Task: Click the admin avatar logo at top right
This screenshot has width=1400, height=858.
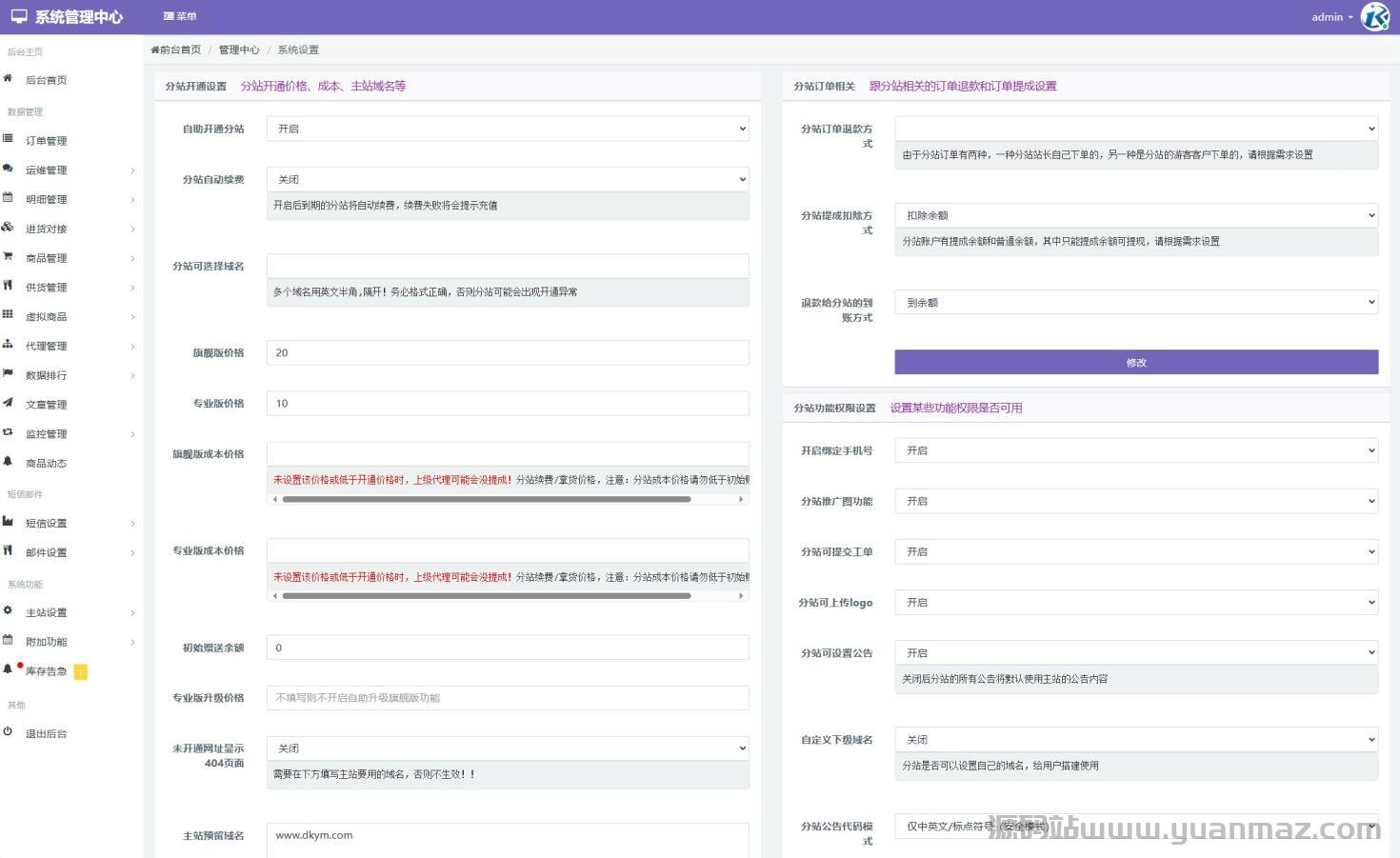Action: point(1375,17)
